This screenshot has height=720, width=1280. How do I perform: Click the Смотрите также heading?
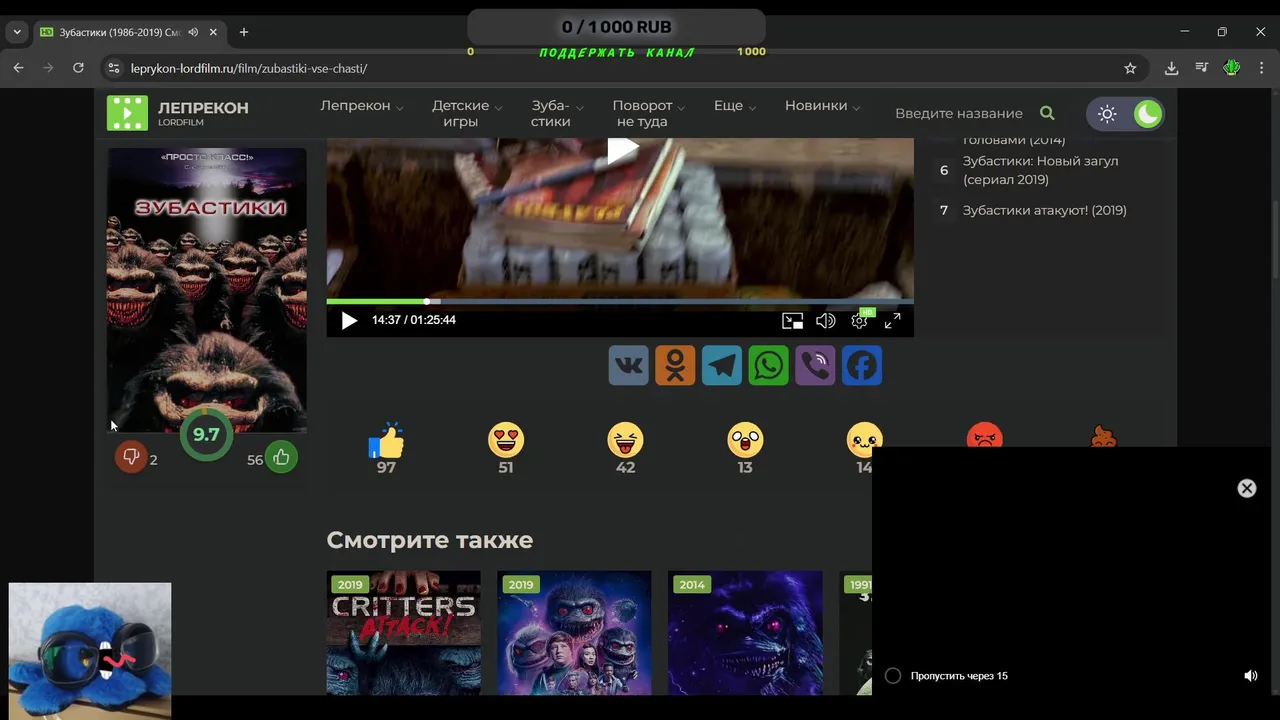[430, 540]
